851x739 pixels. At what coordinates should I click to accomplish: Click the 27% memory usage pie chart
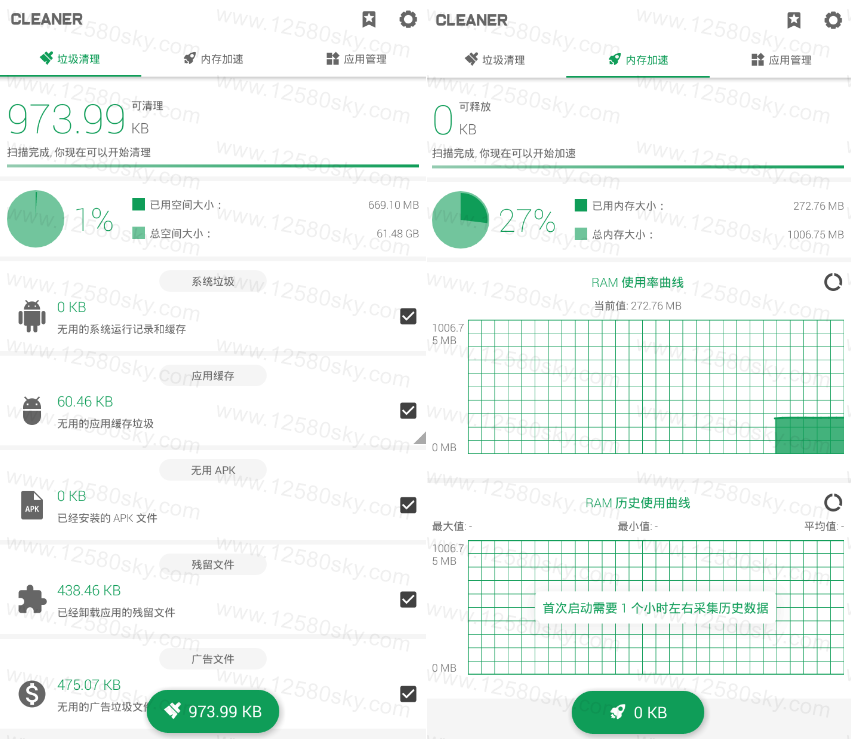[x=460, y=220]
